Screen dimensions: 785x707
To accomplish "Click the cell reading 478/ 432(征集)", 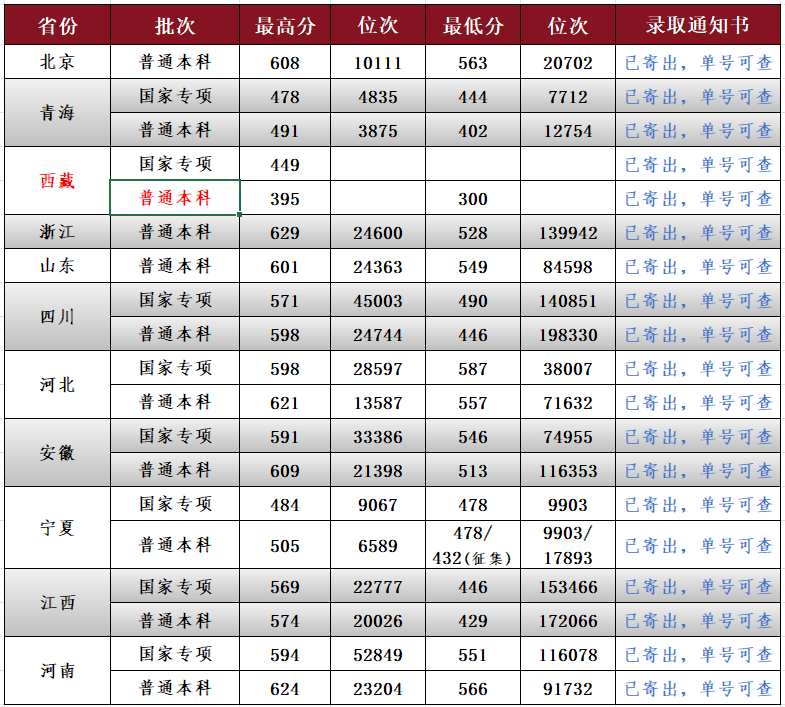I will pos(473,545).
